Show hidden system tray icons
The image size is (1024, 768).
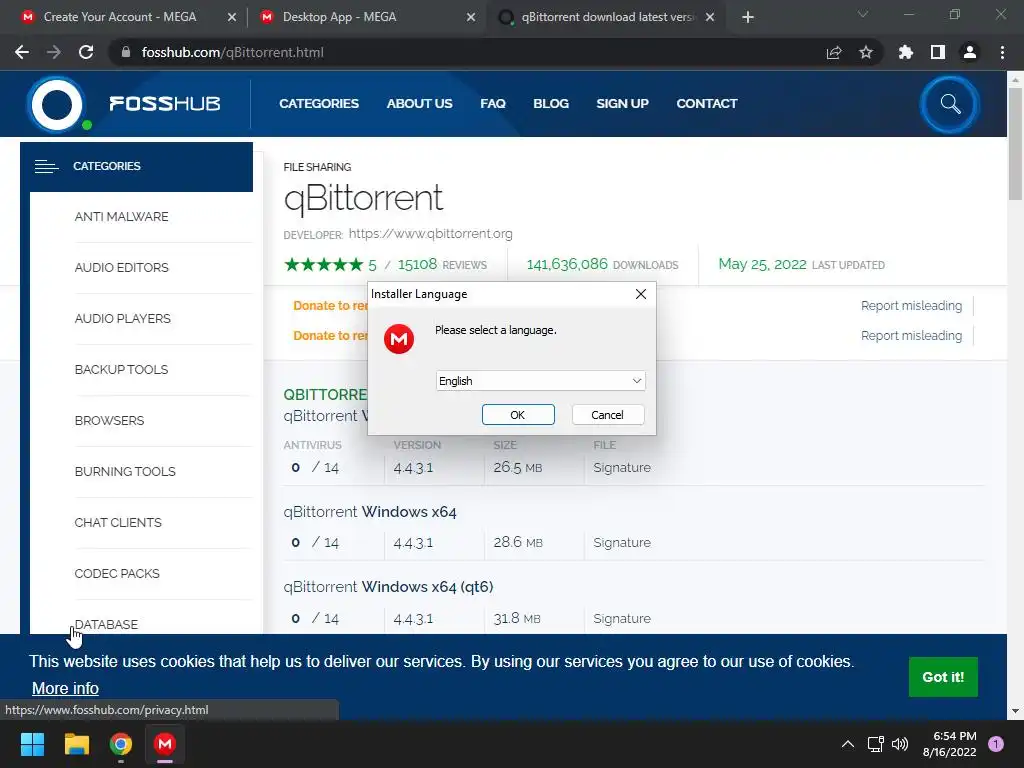[848, 744]
